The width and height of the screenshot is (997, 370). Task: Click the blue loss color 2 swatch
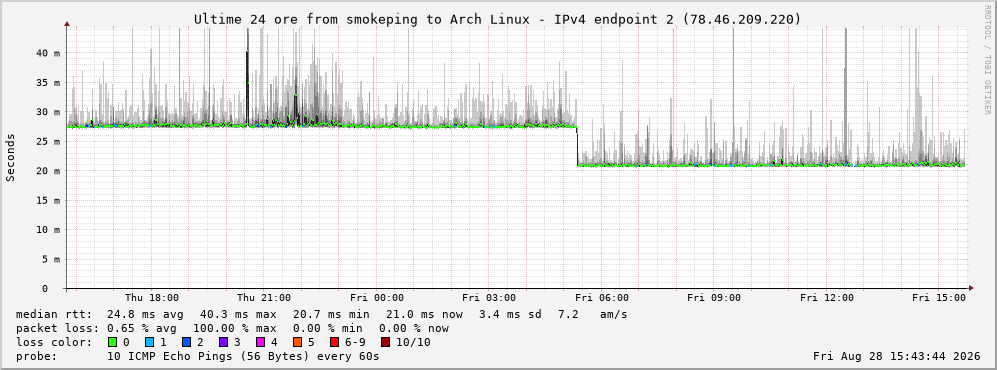186,343
